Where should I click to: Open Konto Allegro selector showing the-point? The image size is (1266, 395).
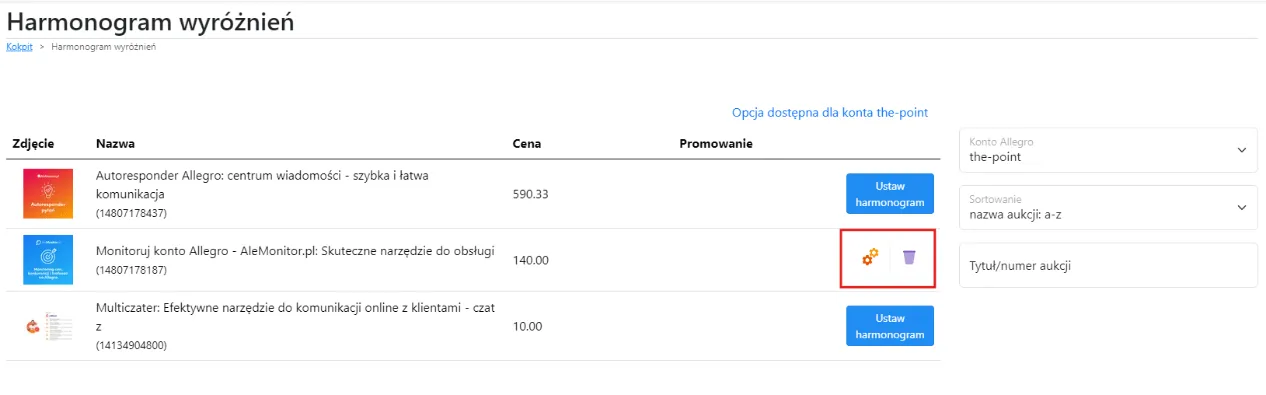(1108, 150)
